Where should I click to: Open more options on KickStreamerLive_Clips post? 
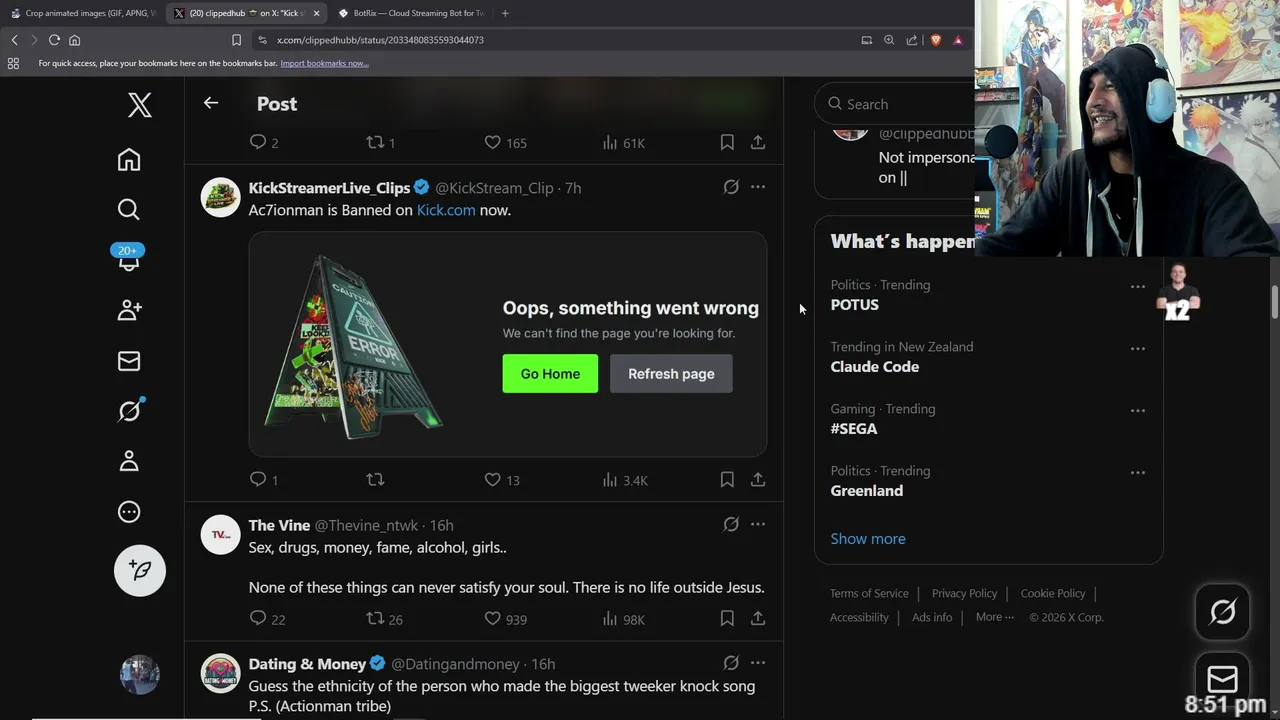point(758,187)
